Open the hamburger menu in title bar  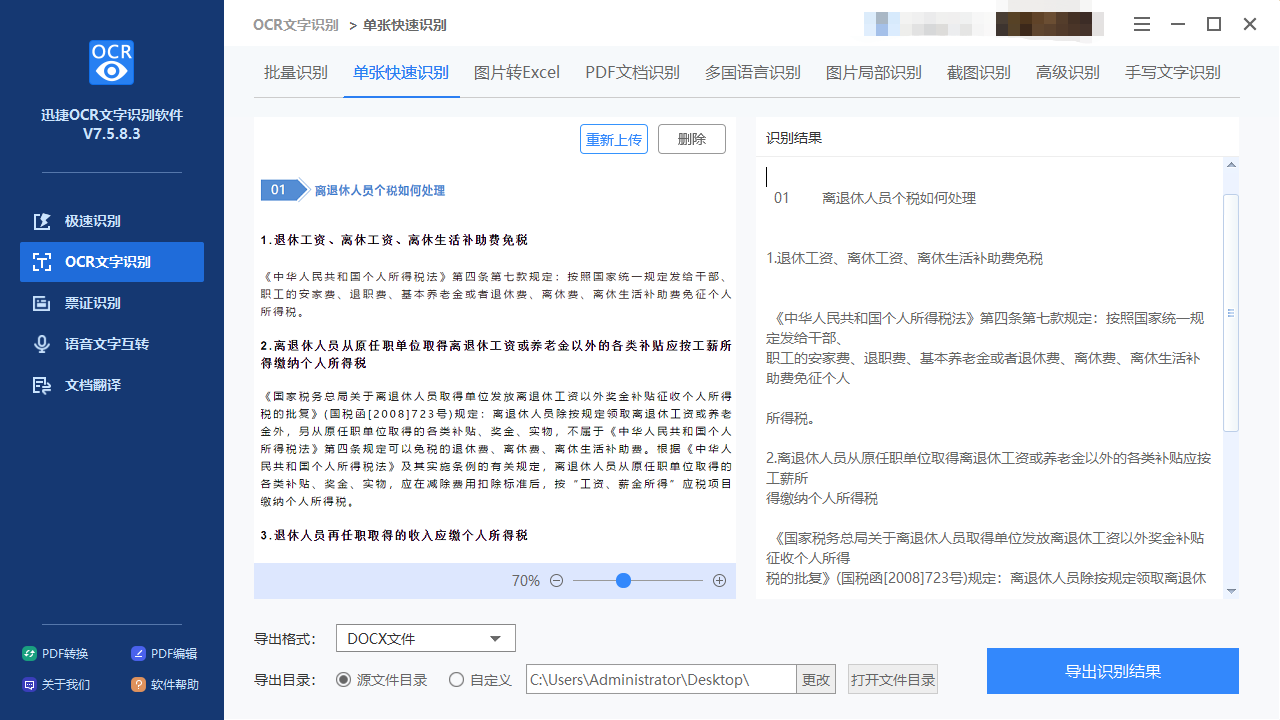coord(1143,24)
